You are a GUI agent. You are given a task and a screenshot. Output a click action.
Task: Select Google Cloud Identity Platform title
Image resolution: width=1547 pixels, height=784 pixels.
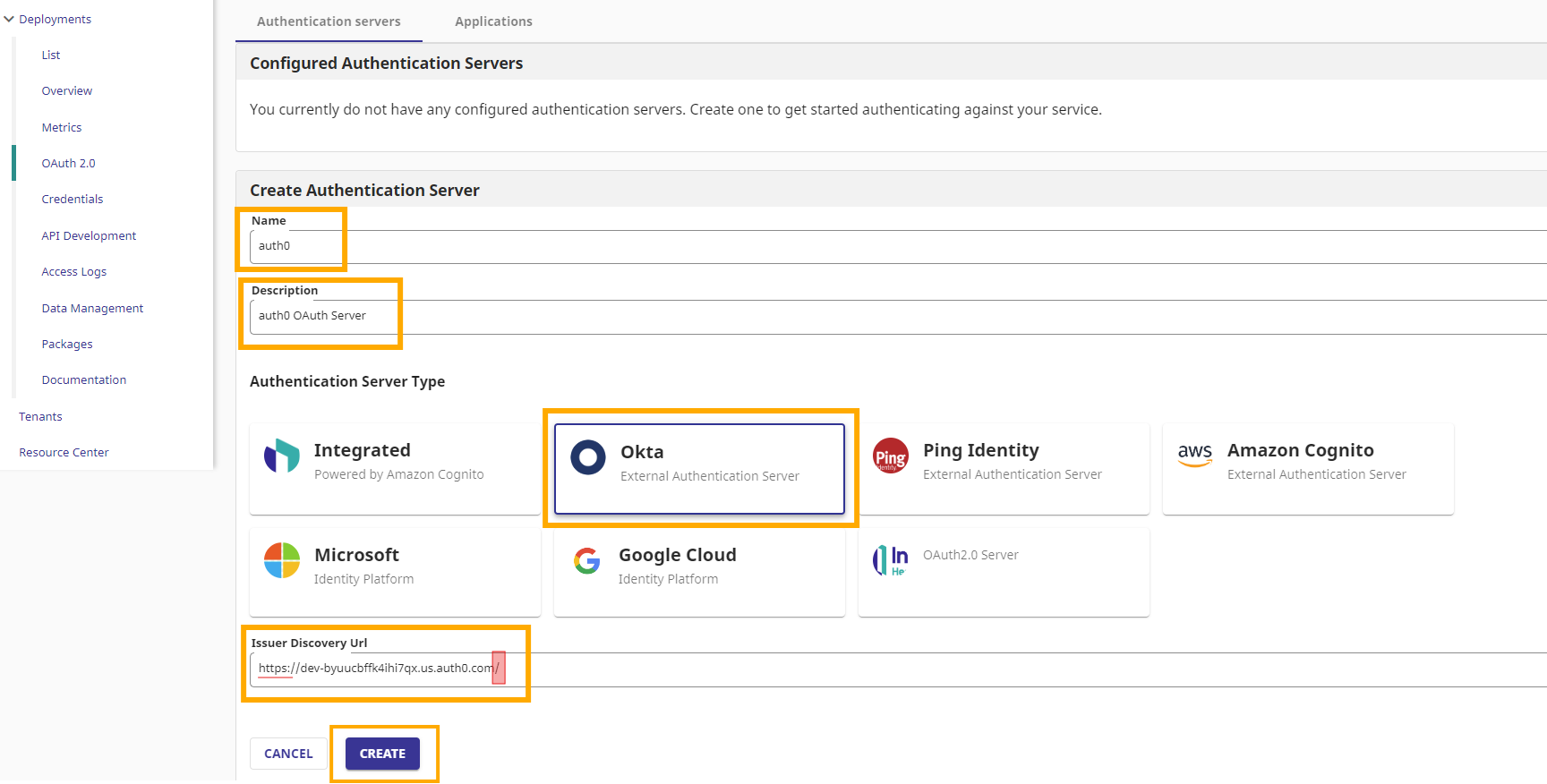tap(678, 555)
